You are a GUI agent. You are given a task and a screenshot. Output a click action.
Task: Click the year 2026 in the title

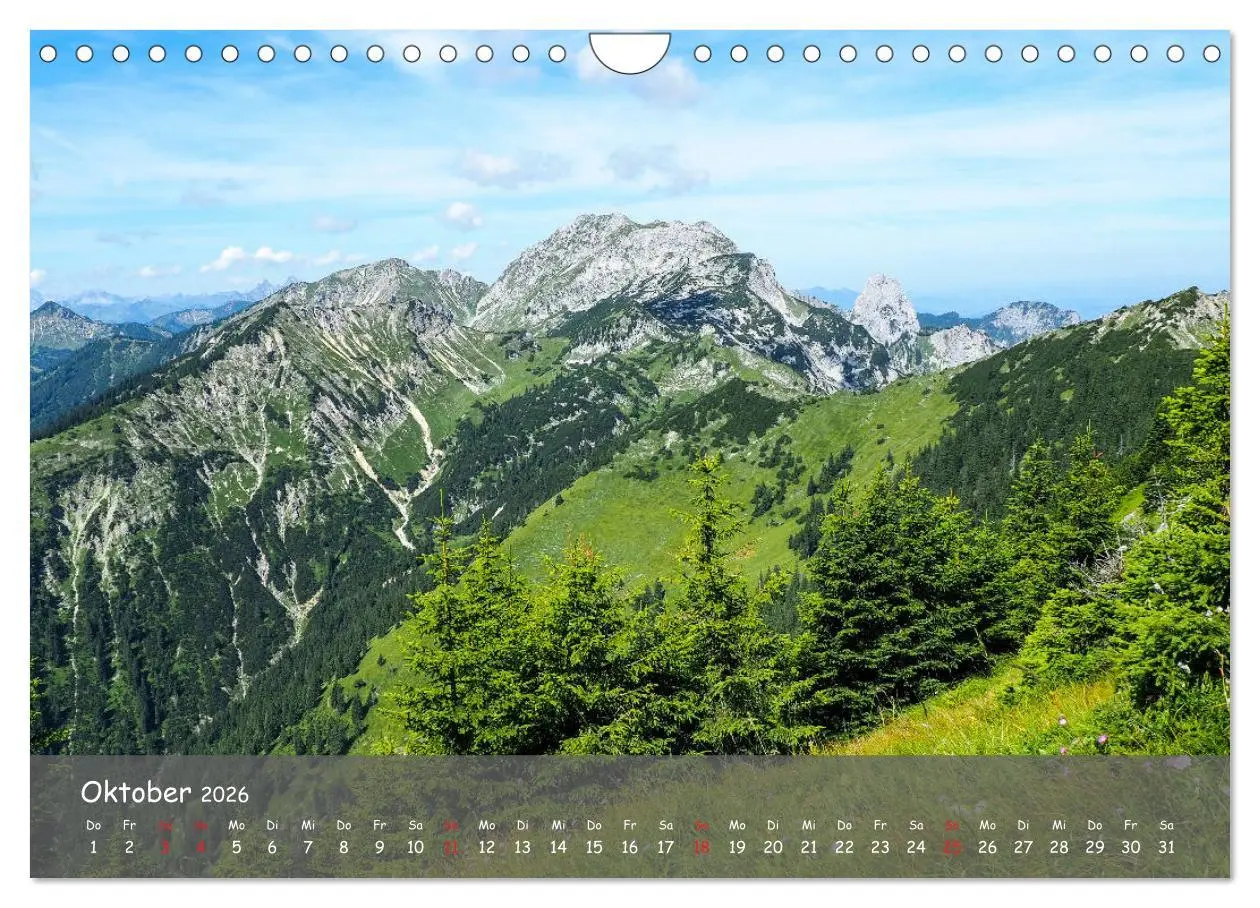(225, 795)
